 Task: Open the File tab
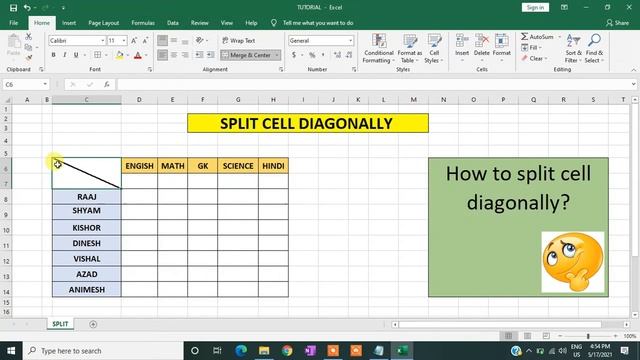[13, 23]
